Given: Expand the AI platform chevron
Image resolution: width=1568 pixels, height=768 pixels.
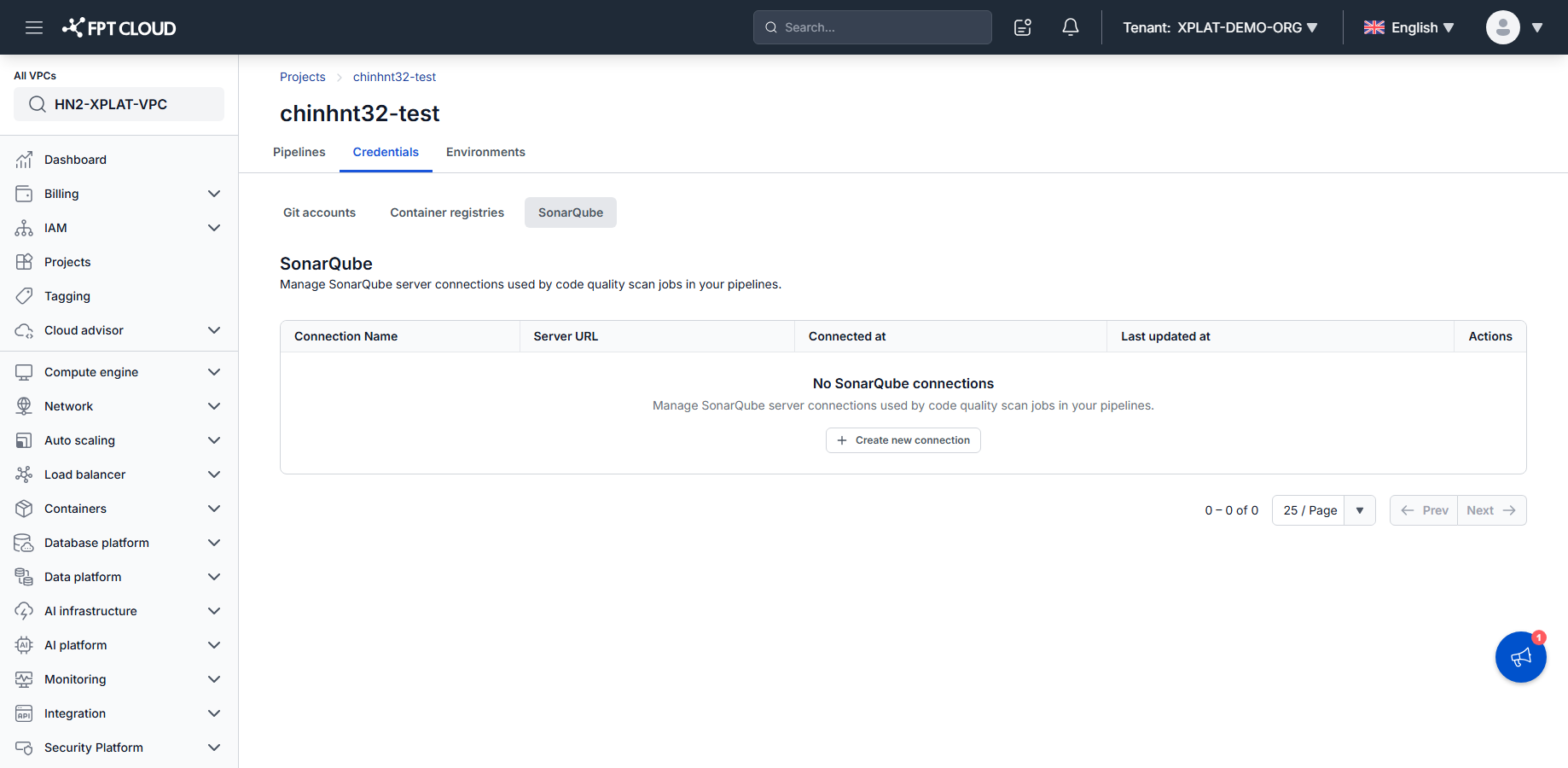Looking at the screenshot, I should [x=214, y=645].
